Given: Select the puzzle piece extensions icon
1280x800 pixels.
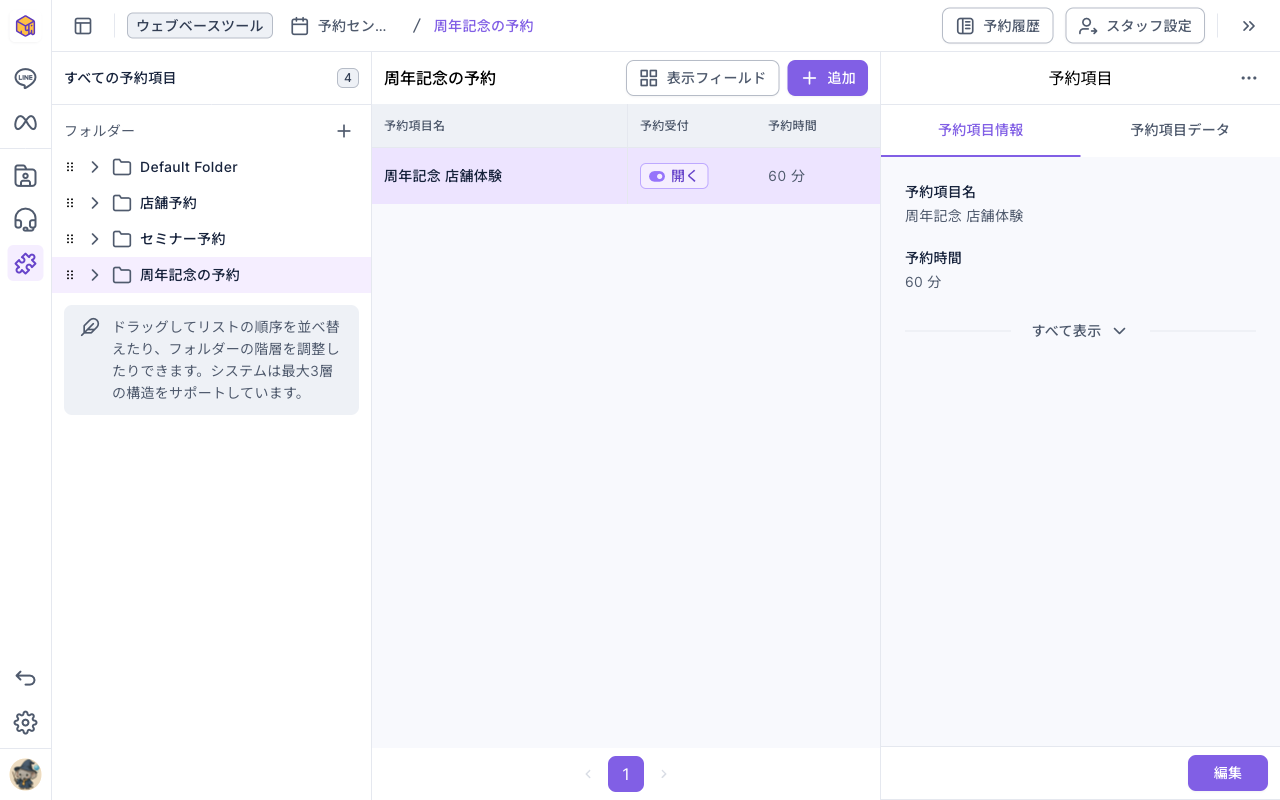Looking at the screenshot, I should (x=25, y=263).
